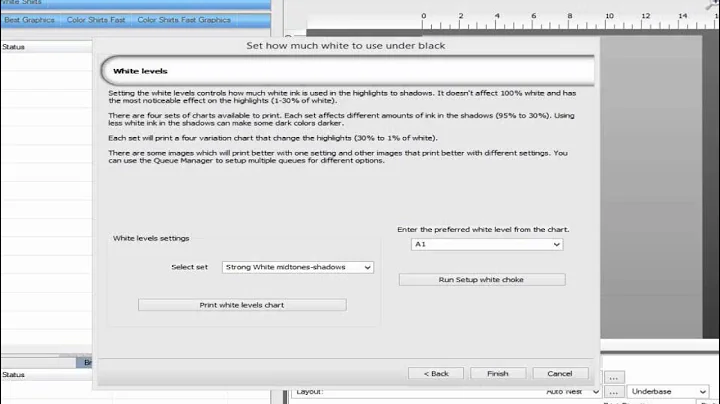This screenshot has height=404, width=720.
Task: Click the upper Status column header
Action: tap(46, 47)
